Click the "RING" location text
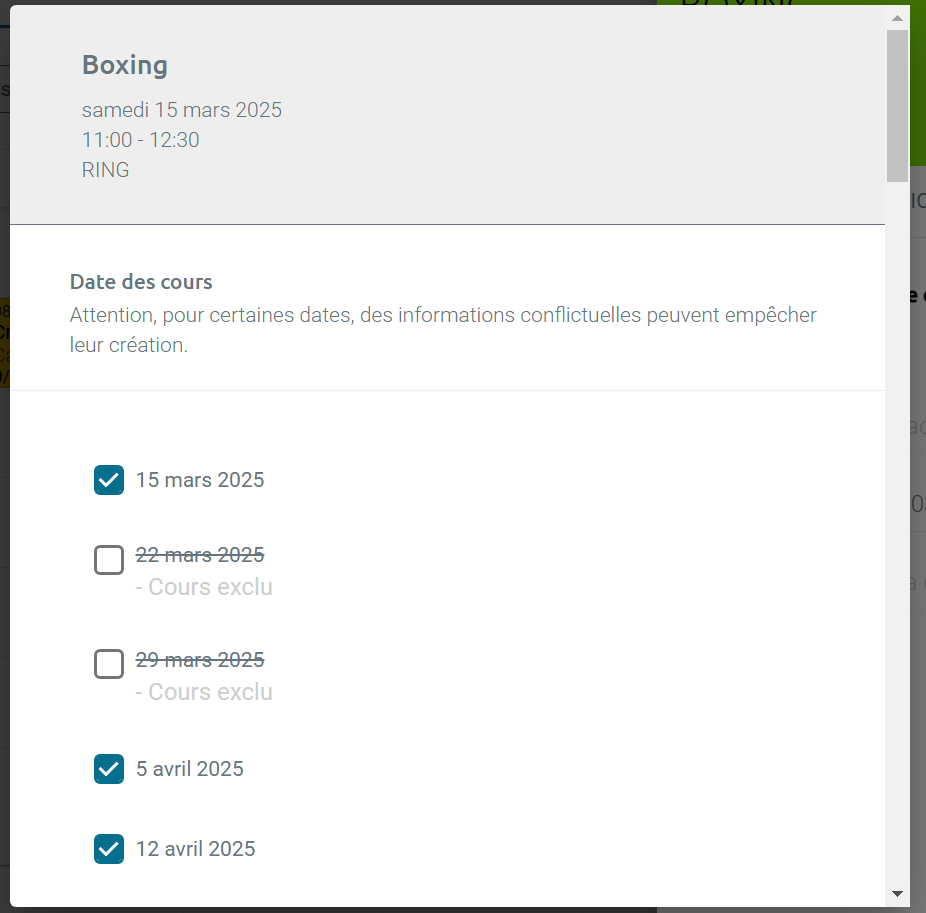Screen dimensions: 926x913 point(105,169)
